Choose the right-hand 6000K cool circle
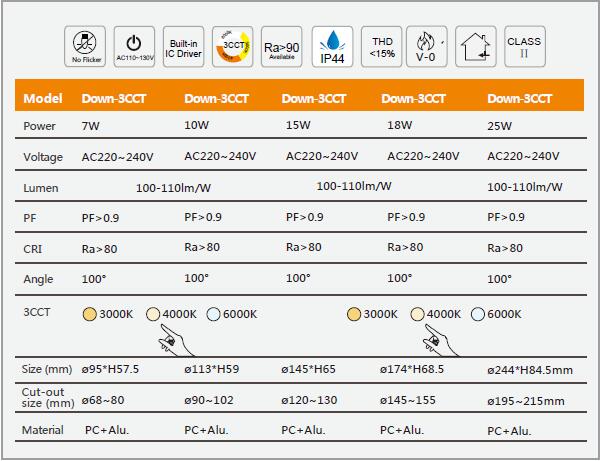Screen dimensions: 600x461 [x=478, y=314]
